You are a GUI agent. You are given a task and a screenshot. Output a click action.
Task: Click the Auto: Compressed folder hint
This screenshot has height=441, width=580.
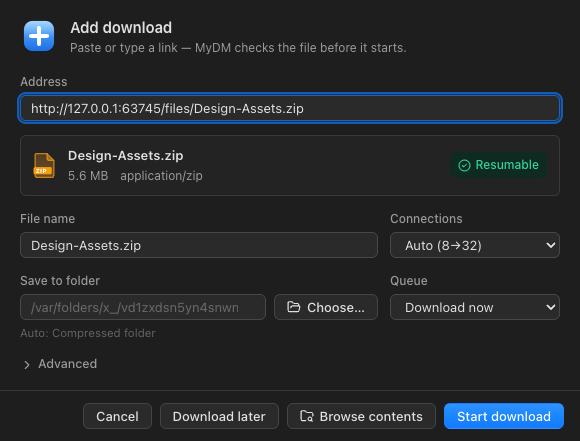[x=88, y=333]
